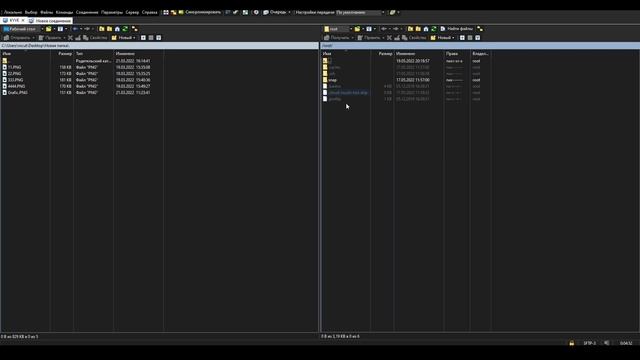The width and height of the screenshot is (640, 360).
Task: Click local panel synchronize browsing icon
Action: tap(134, 29)
